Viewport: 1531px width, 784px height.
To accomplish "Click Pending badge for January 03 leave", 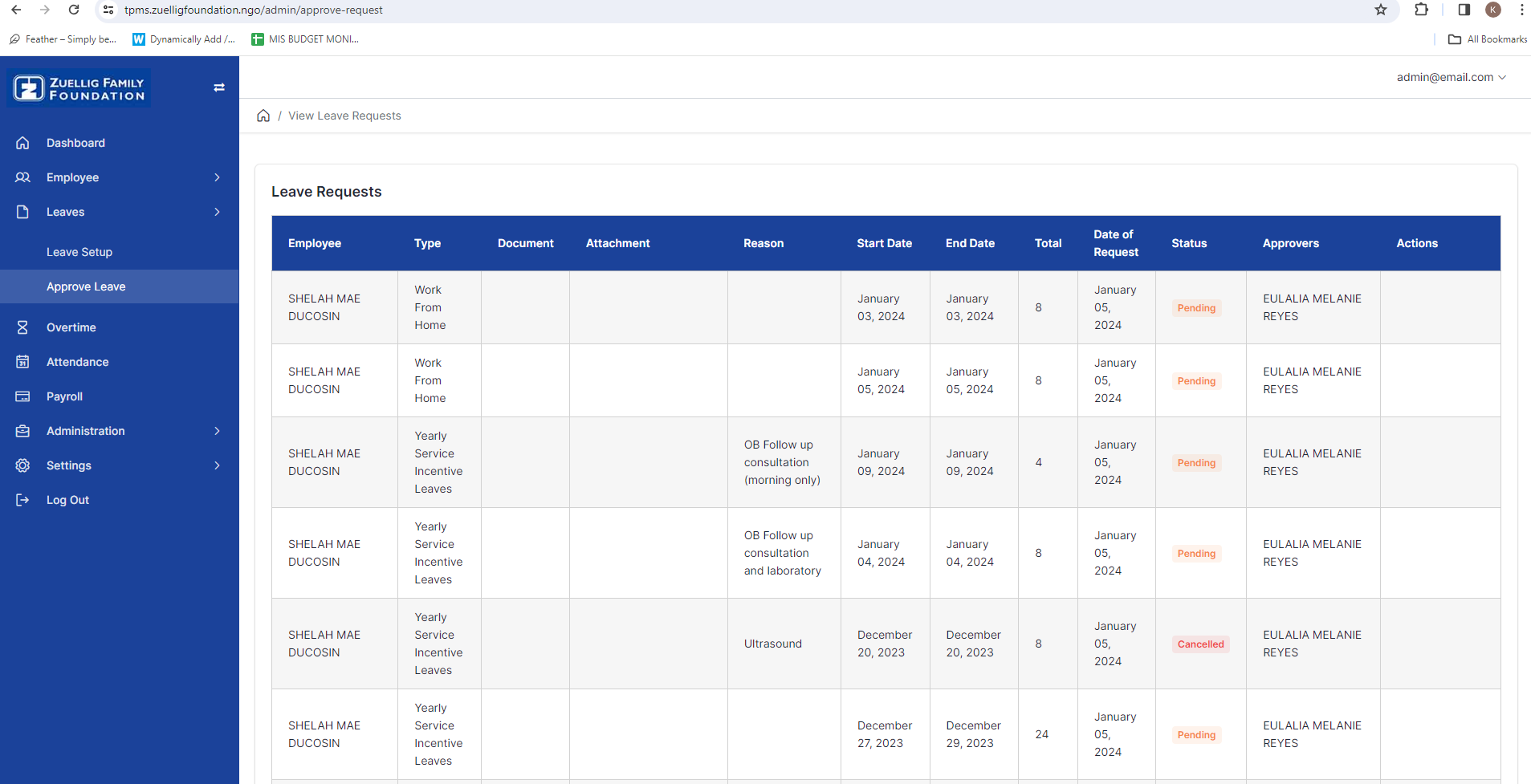I will [x=1196, y=308].
